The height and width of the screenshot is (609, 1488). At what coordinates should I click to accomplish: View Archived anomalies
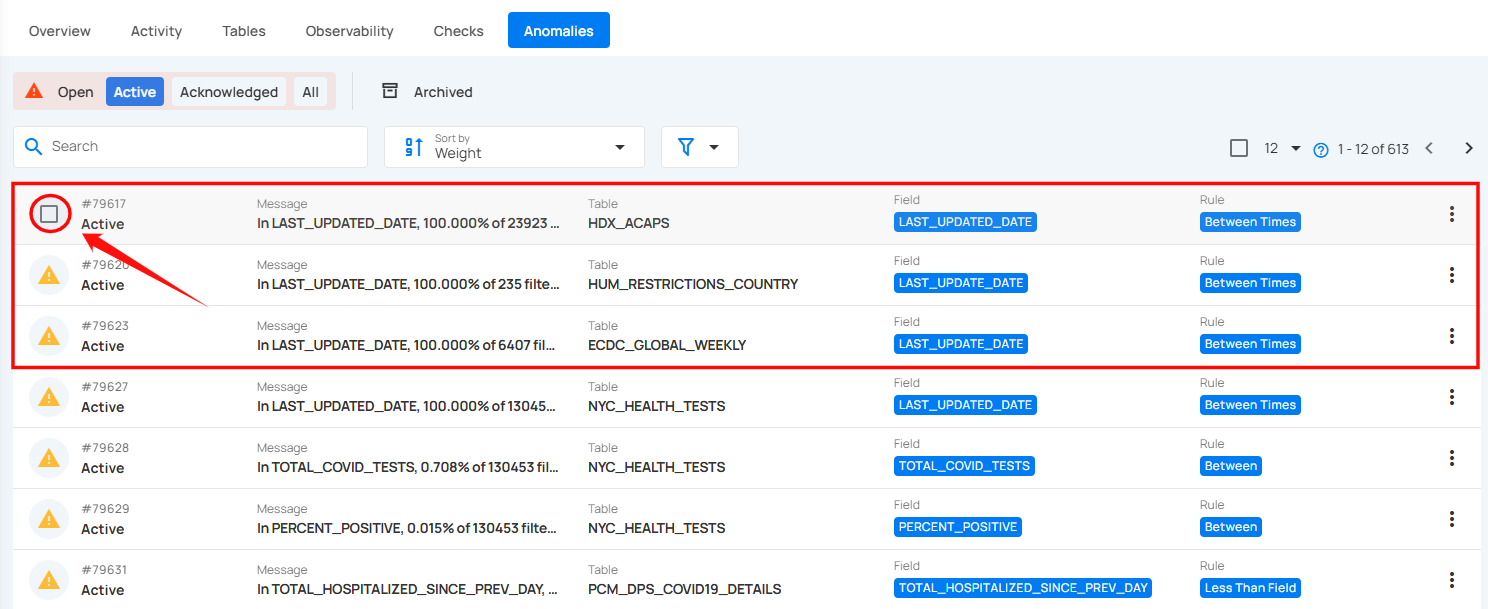click(443, 92)
